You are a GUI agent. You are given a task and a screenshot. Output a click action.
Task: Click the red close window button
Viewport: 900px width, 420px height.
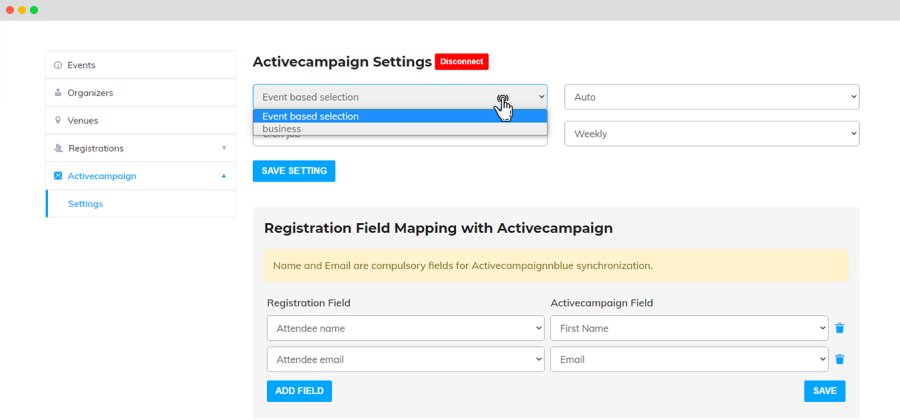[10, 10]
